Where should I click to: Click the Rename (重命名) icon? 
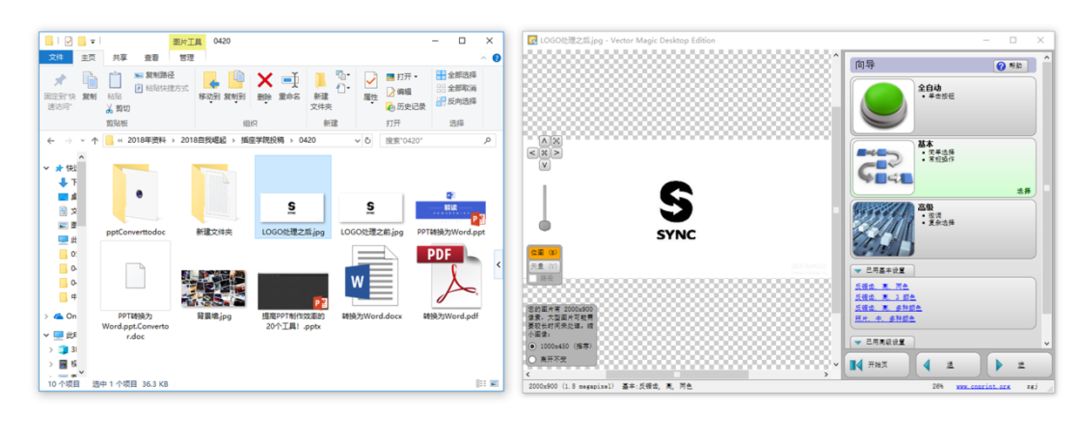[290, 81]
